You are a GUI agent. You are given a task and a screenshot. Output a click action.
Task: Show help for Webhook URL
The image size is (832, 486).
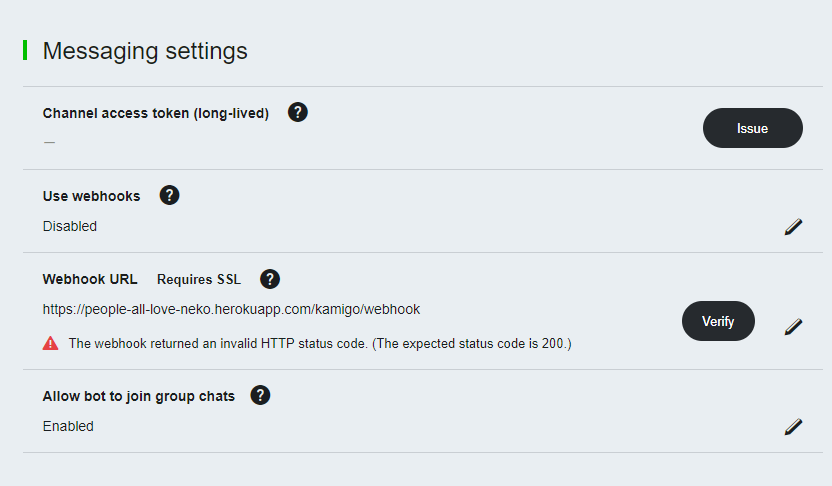coord(270,278)
